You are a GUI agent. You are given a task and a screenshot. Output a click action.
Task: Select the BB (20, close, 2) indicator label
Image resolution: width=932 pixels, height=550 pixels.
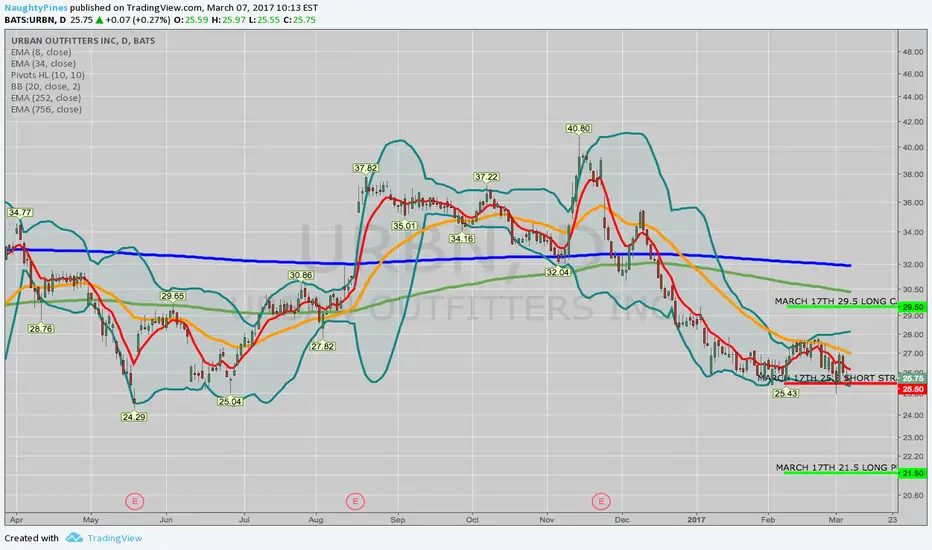46,86
